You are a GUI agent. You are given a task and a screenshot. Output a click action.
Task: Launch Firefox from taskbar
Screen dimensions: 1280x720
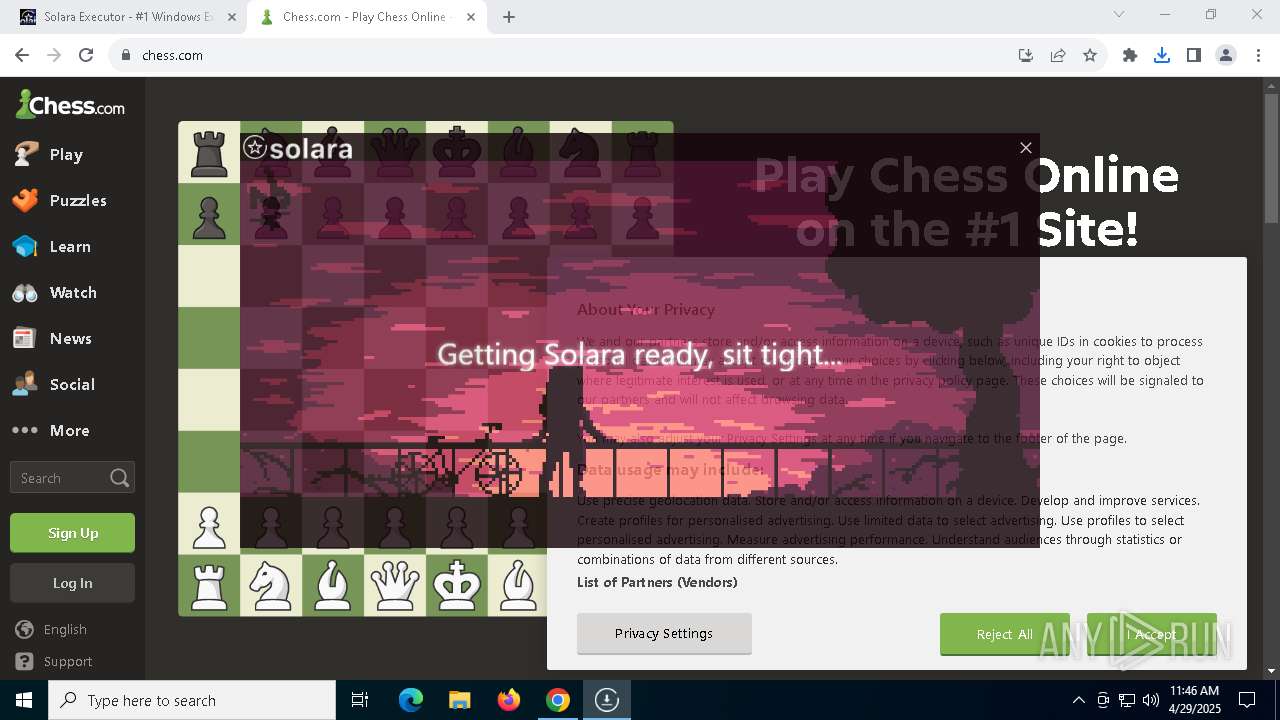tap(508, 700)
